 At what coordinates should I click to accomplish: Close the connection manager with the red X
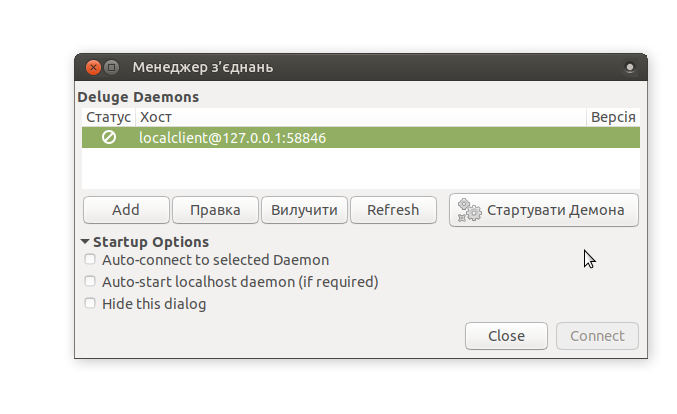93,67
